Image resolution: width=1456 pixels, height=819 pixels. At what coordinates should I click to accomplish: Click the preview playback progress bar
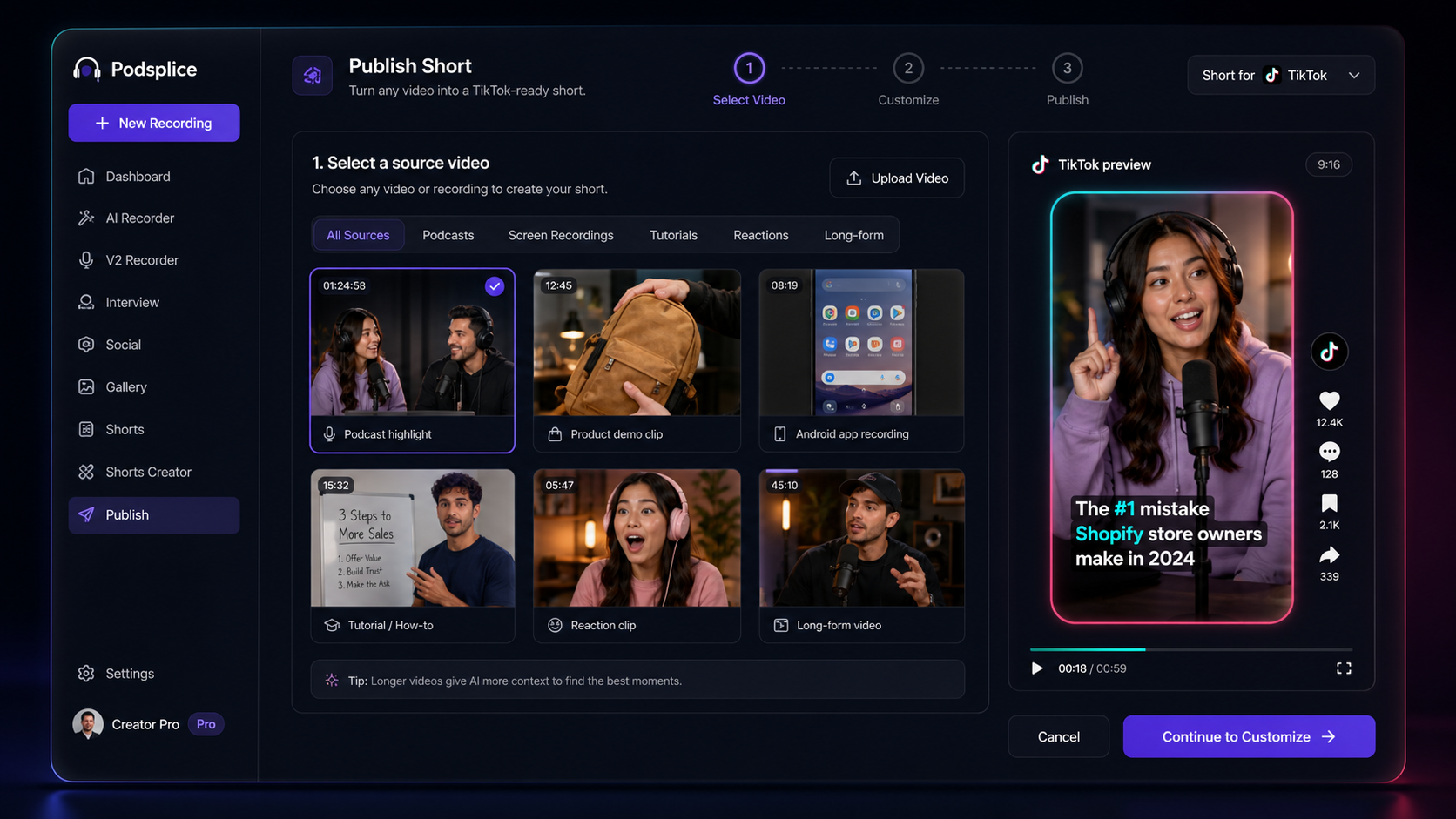(1191, 649)
